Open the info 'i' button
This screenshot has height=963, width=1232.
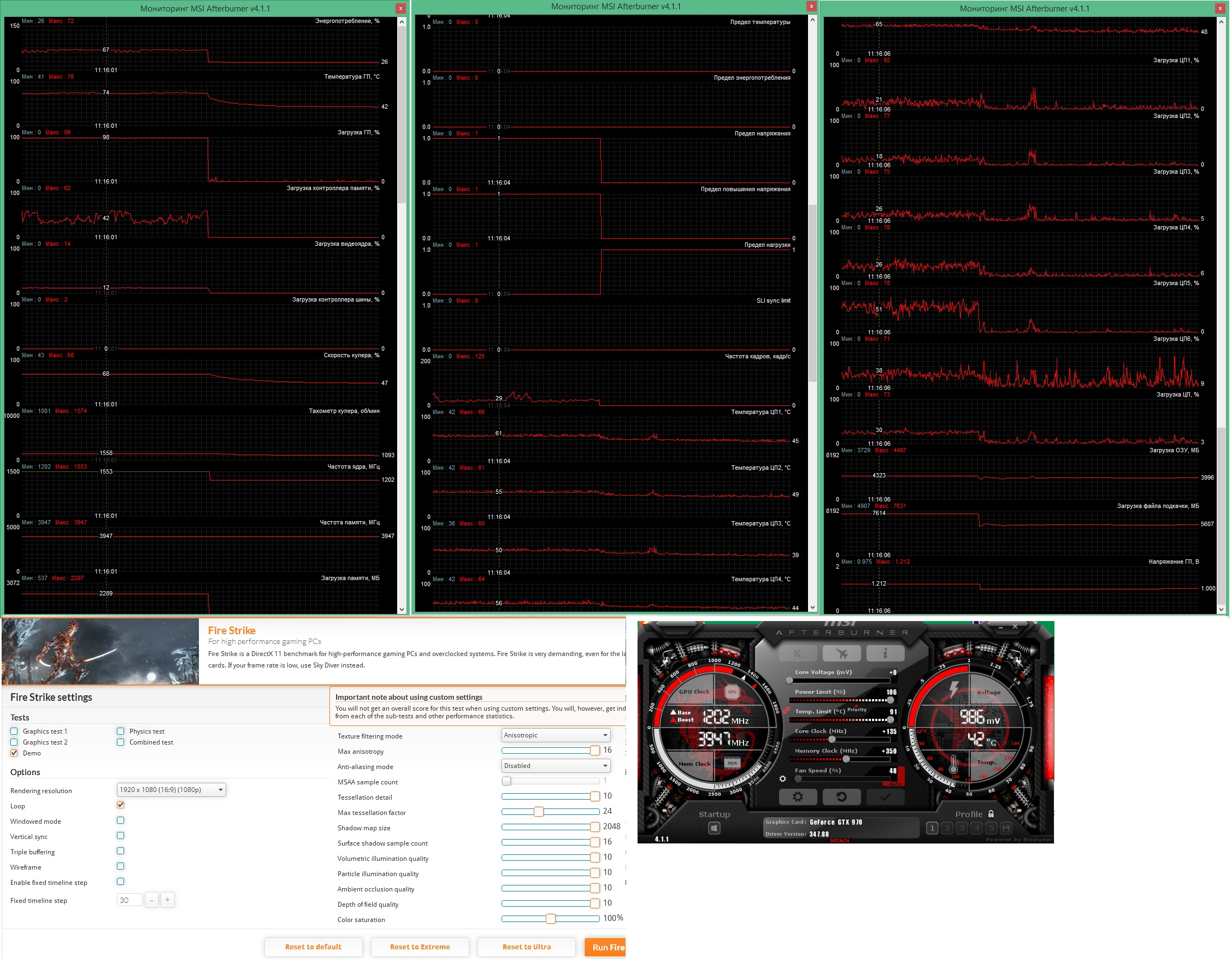click(885, 654)
